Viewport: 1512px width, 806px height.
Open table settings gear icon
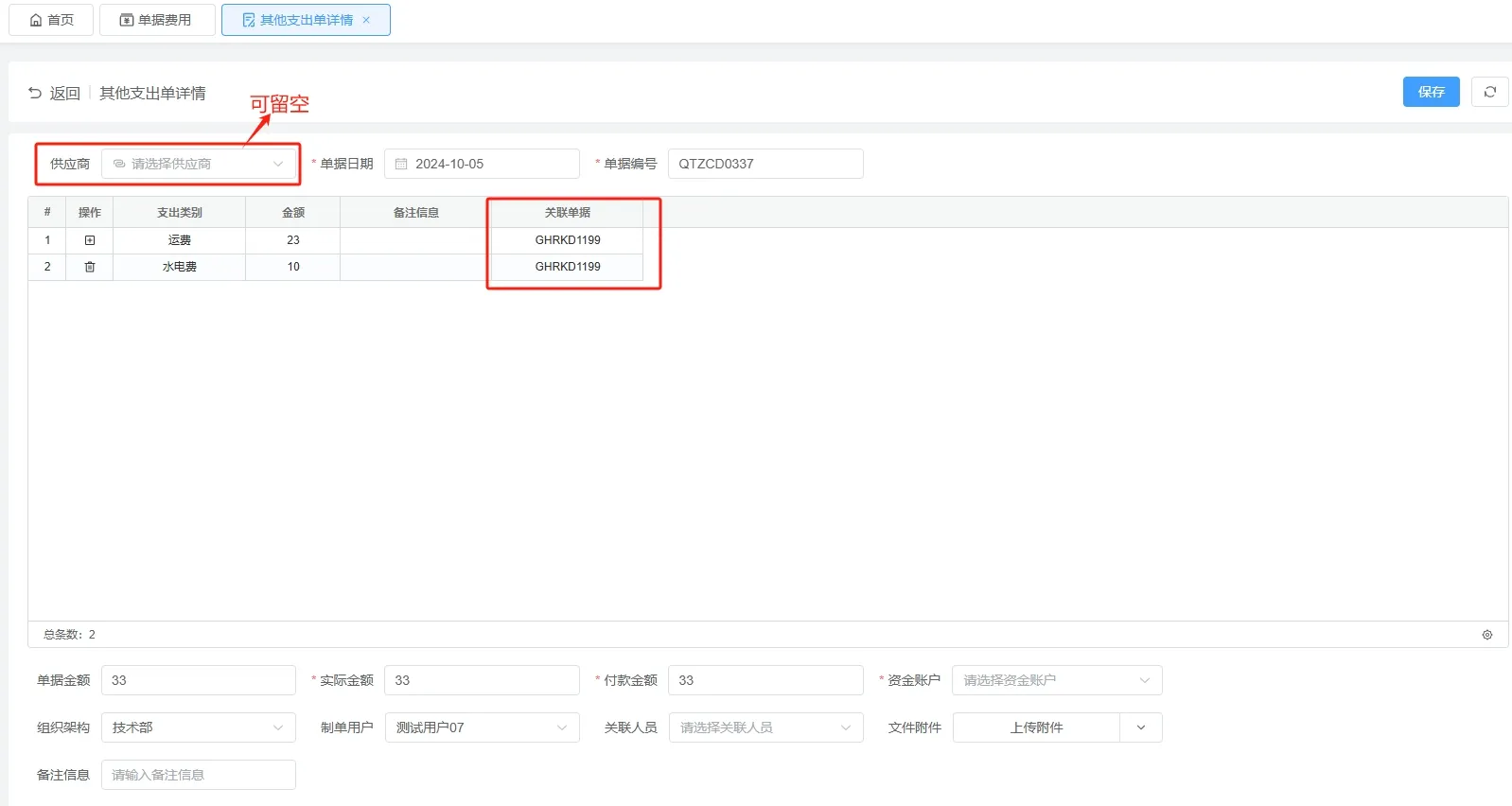click(1487, 635)
